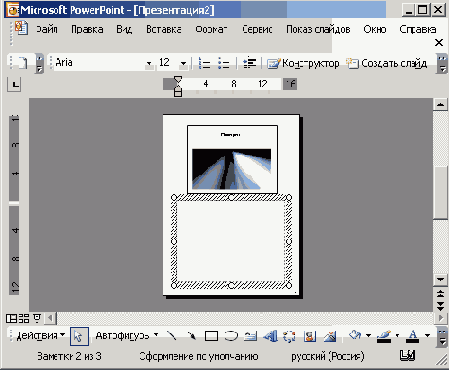Image resolution: width=449 pixels, height=370 pixels.
Task: Click inside the notes text placeholder
Action: (x=231, y=241)
